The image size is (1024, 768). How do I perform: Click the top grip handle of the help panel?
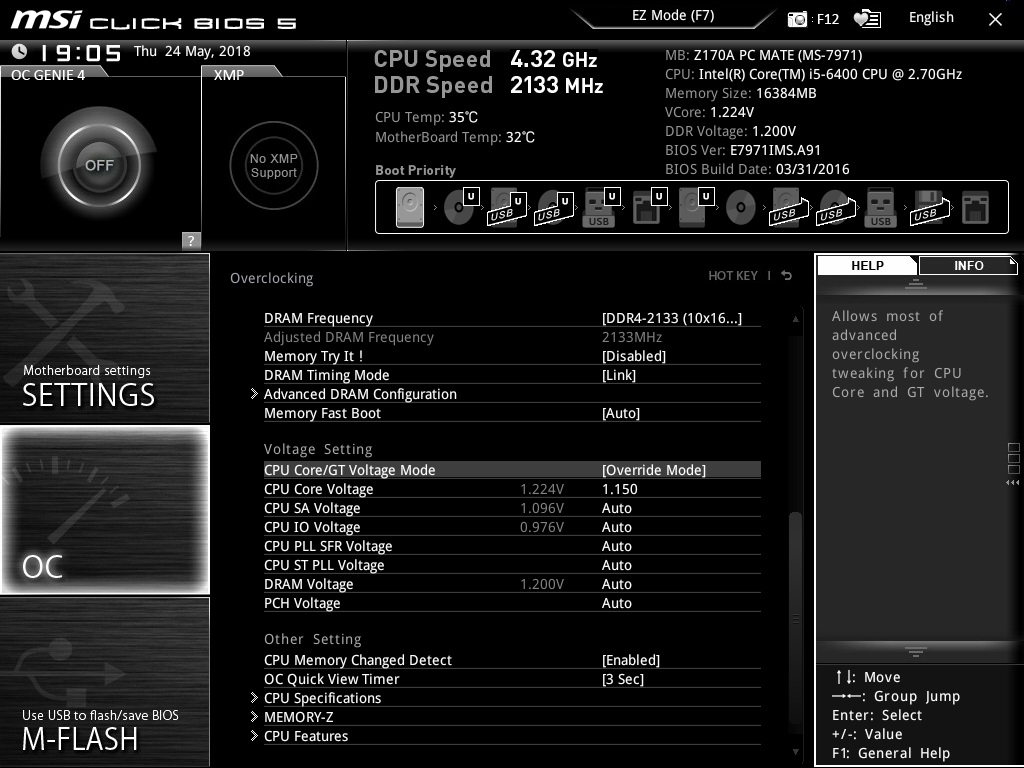click(x=916, y=284)
